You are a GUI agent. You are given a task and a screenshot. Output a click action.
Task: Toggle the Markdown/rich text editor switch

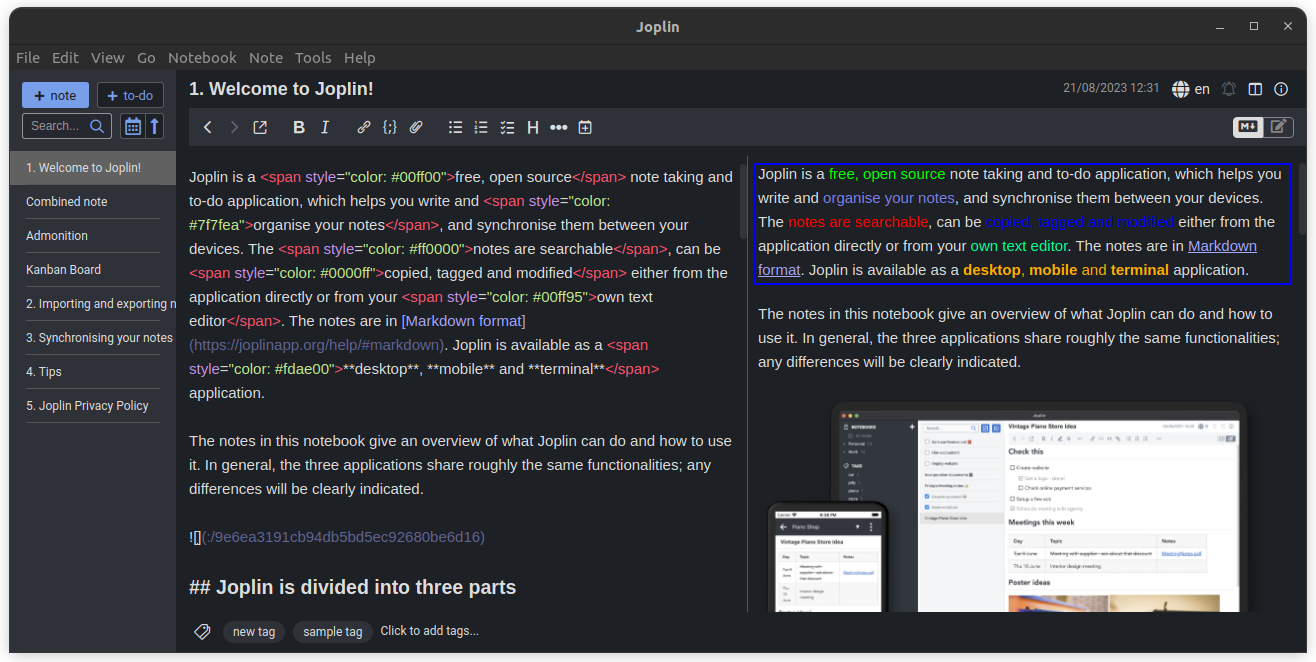(1262, 127)
